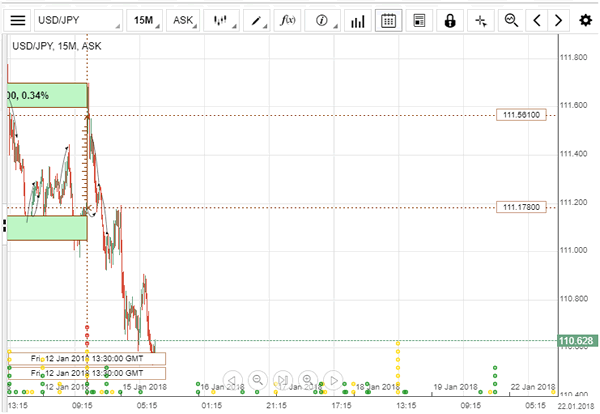
Task: Click the 111.56100 price level label
Action: 522,116
